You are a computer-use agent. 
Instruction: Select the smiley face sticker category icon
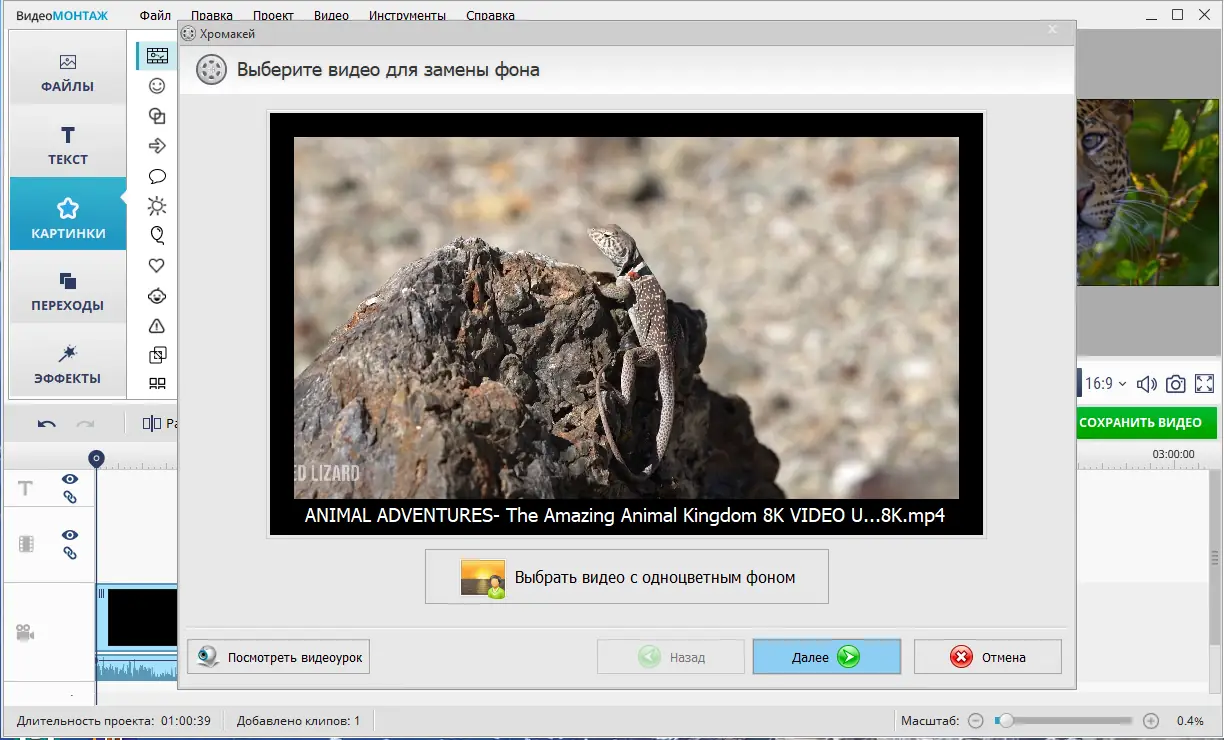pyautogui.click(x=157, y=86)
